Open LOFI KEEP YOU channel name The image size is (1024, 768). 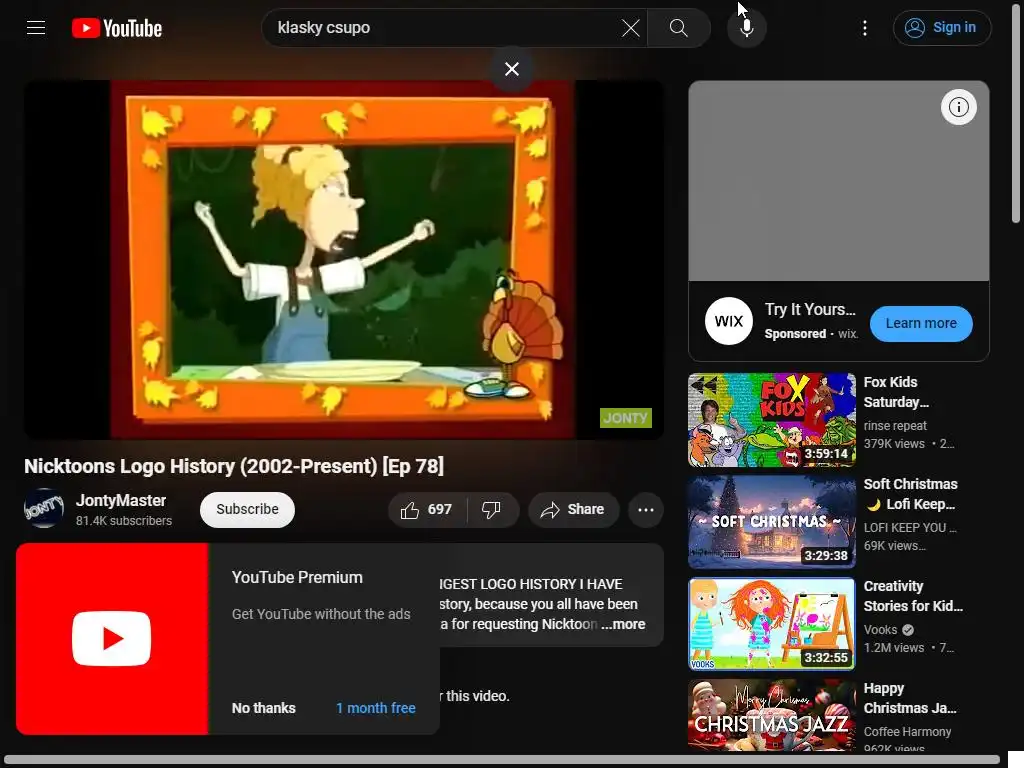(910, 528)
